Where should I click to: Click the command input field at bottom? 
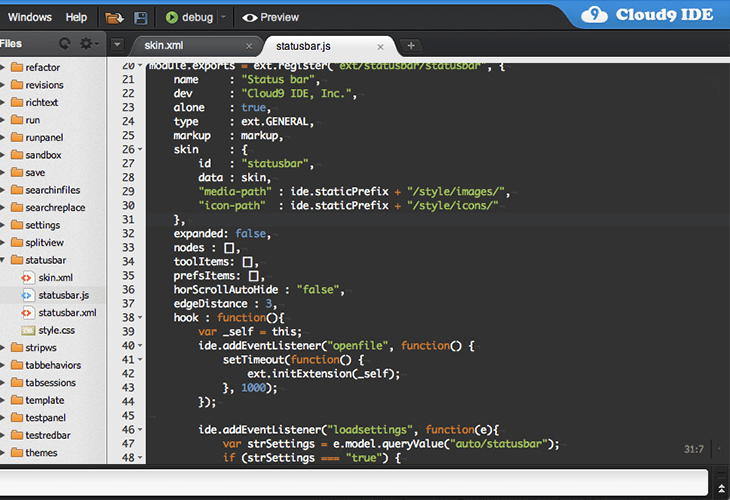coord(354,482)
